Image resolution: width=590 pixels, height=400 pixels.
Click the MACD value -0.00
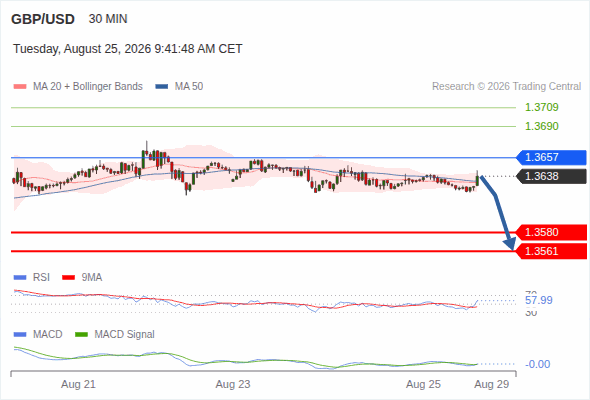(x=537, y=364)
